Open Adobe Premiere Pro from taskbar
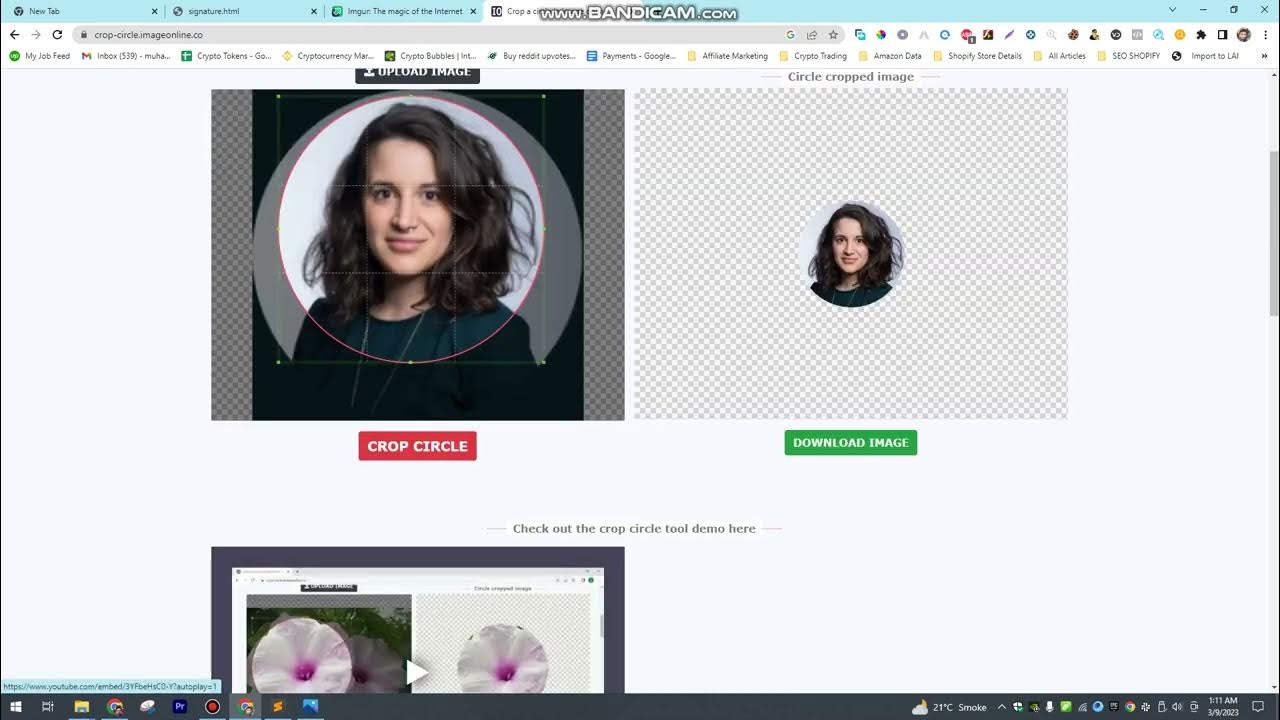Image resolution: width=1280 pixels, height=720 pixels. pos(180,707)
